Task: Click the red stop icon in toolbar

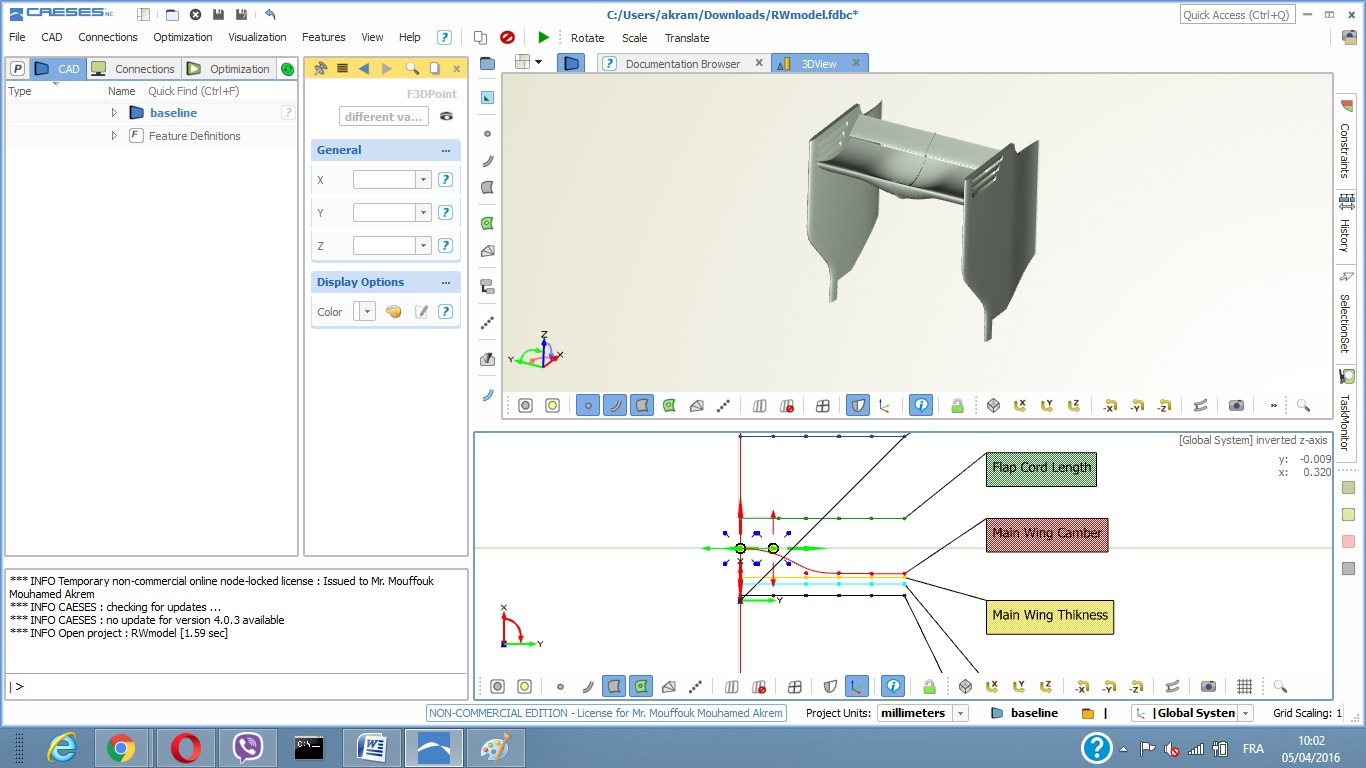Action: pos(507,37)
